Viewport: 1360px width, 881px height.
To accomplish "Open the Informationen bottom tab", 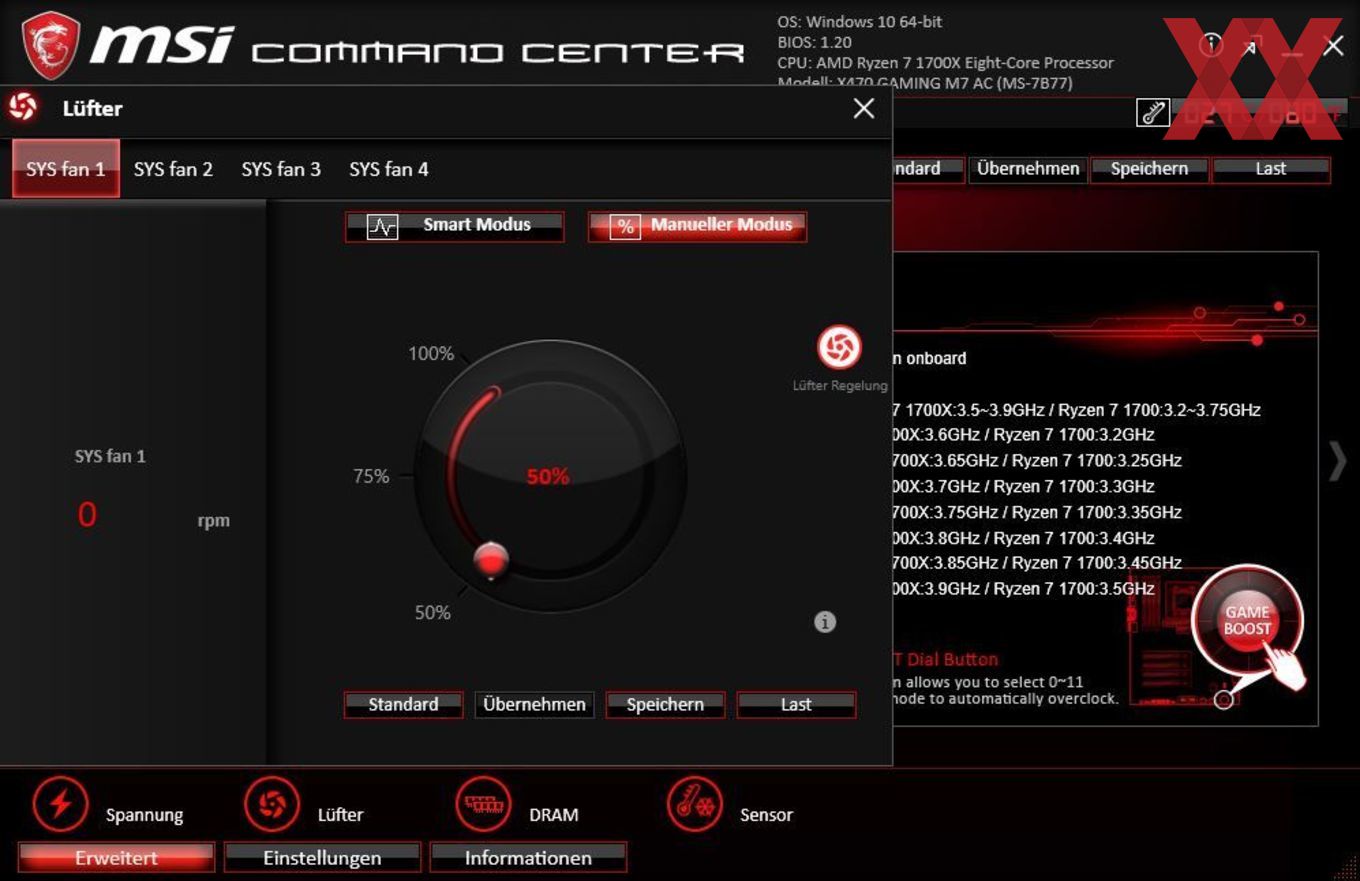I will coord(528,858).
